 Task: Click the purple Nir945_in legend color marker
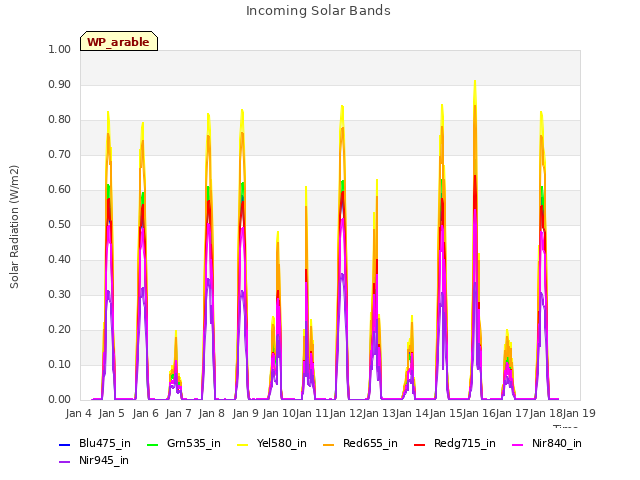tap(64, 462)
